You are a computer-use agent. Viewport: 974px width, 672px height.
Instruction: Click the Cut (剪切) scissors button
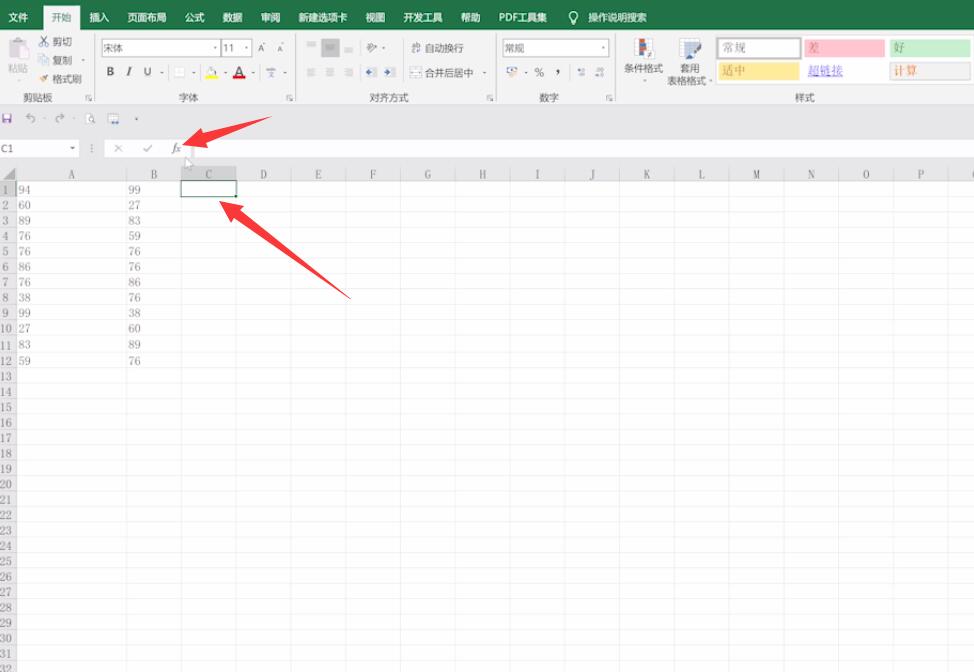55,42
